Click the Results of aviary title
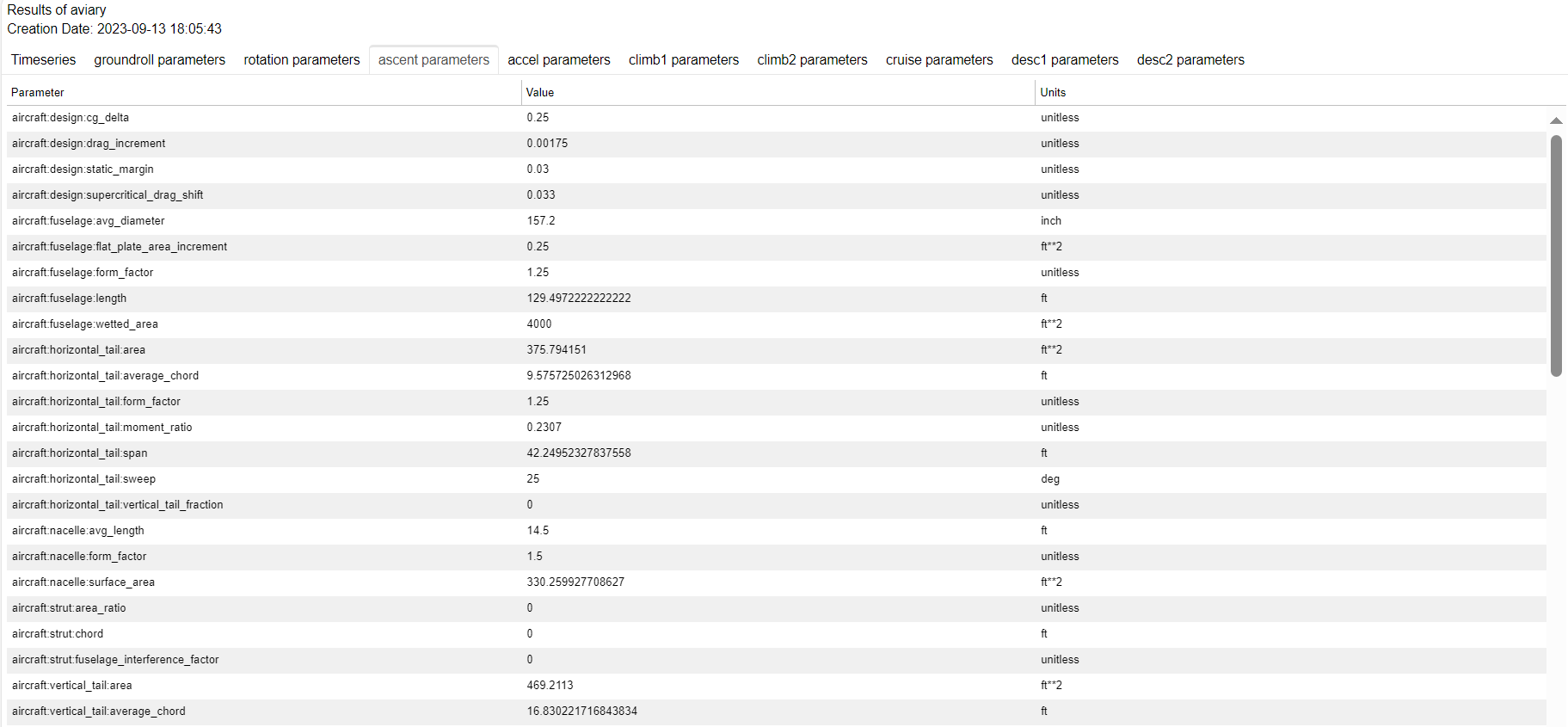Viewport: 1568px width, 727px height. pos(57,9)
